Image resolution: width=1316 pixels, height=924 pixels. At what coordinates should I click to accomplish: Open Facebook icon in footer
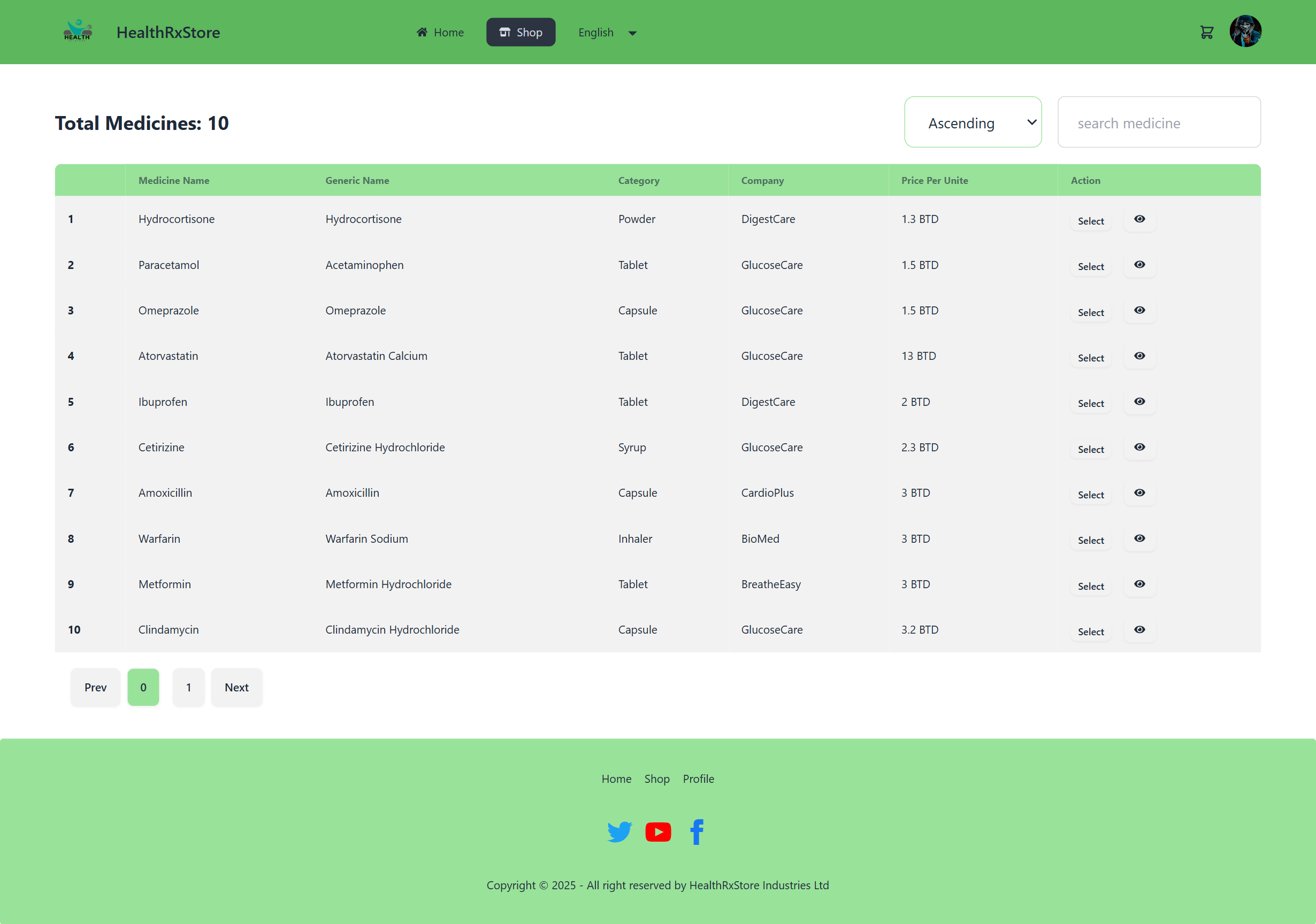click(697, 832)
